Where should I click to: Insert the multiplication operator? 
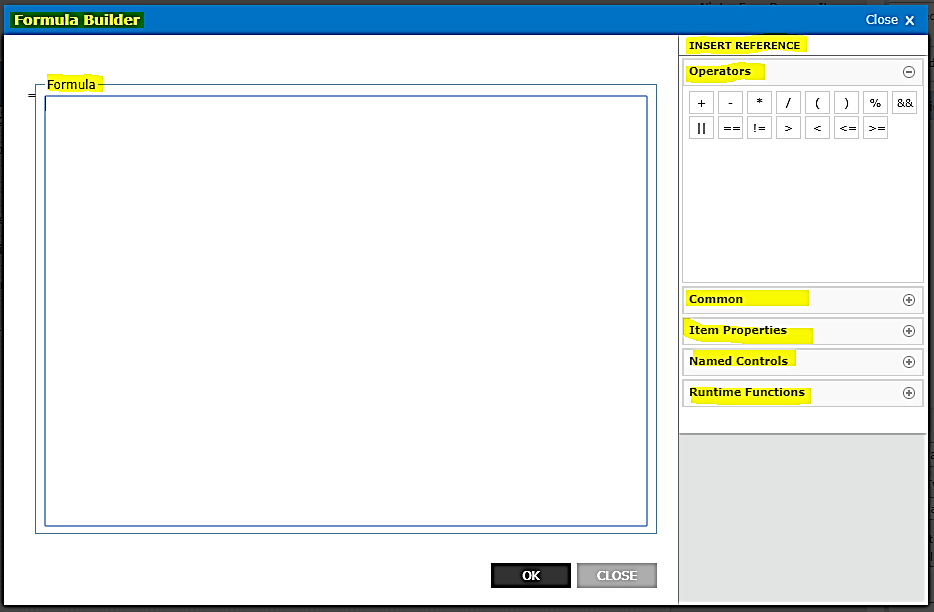[759, 102]
